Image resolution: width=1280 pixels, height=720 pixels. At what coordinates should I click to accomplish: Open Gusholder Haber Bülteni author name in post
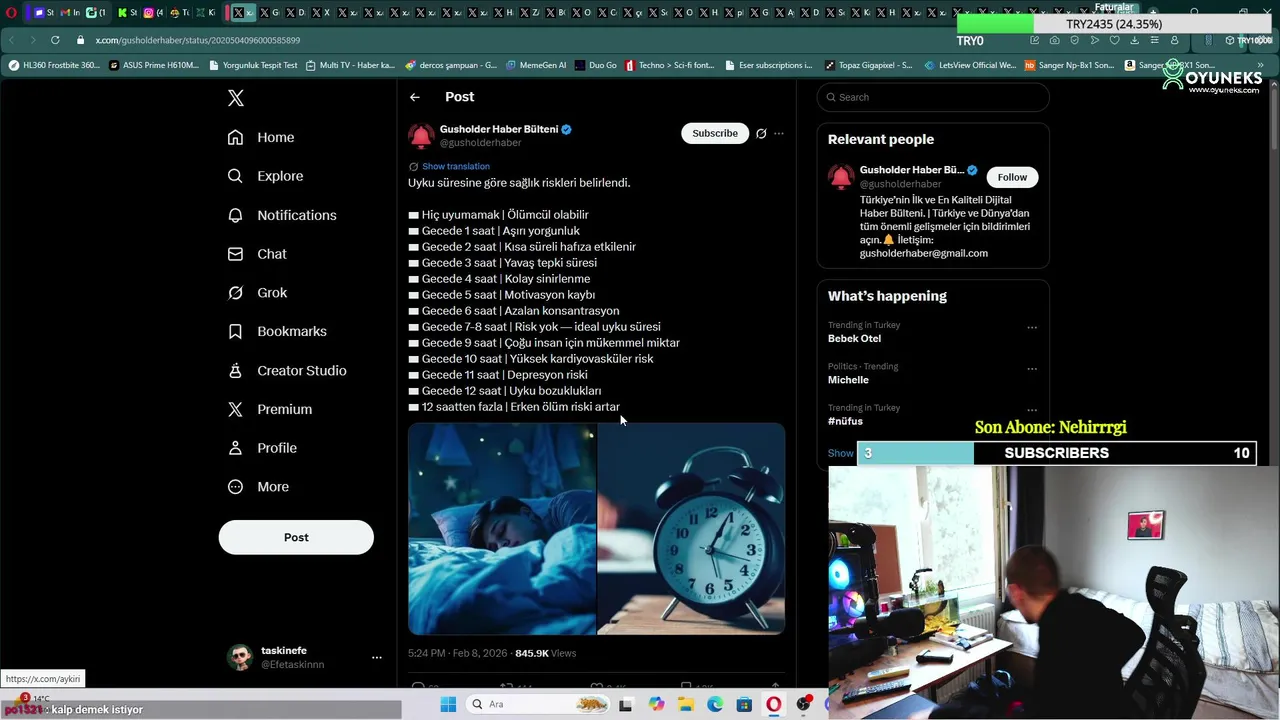pyautogui.click(x=499, y=129)
